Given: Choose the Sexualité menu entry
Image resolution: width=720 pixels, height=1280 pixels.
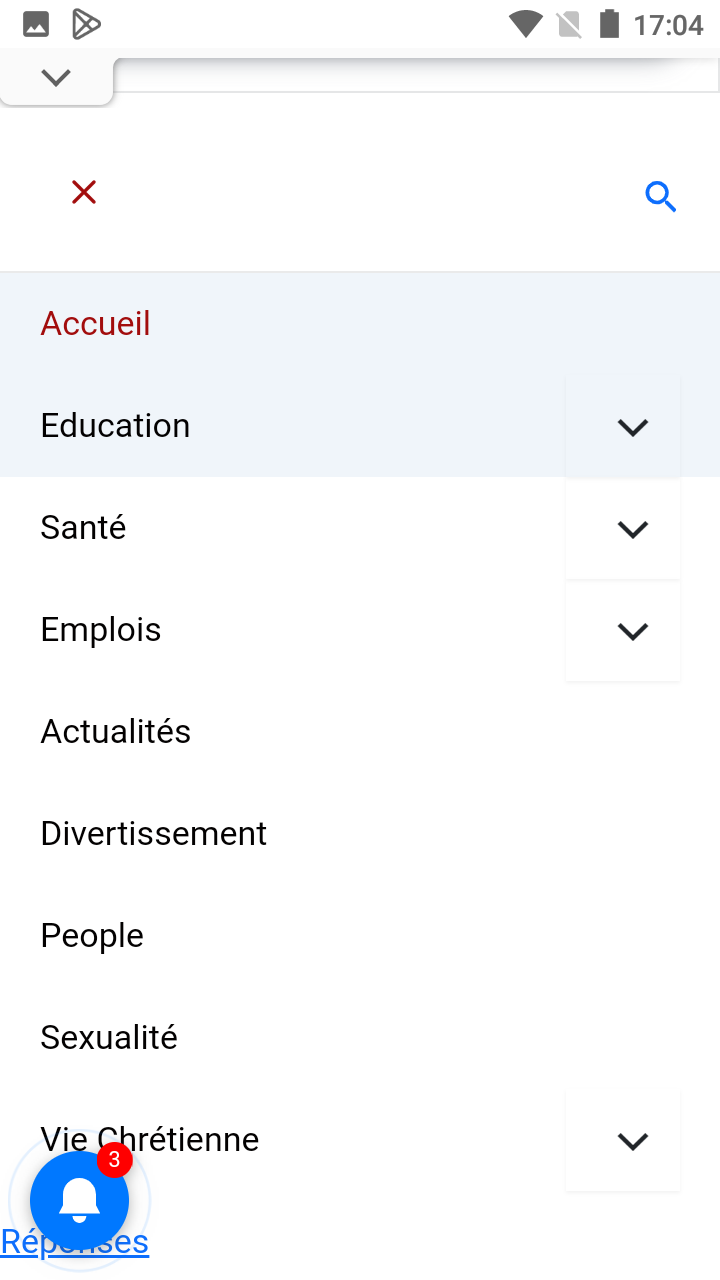Looking at the screenshot, I should (x=109, y=1038).
